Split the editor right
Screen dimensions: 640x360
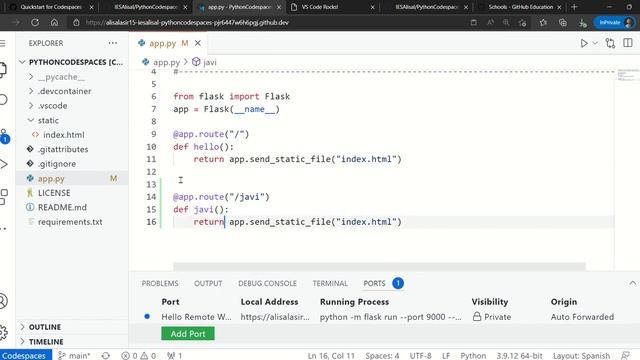(628, 43)
